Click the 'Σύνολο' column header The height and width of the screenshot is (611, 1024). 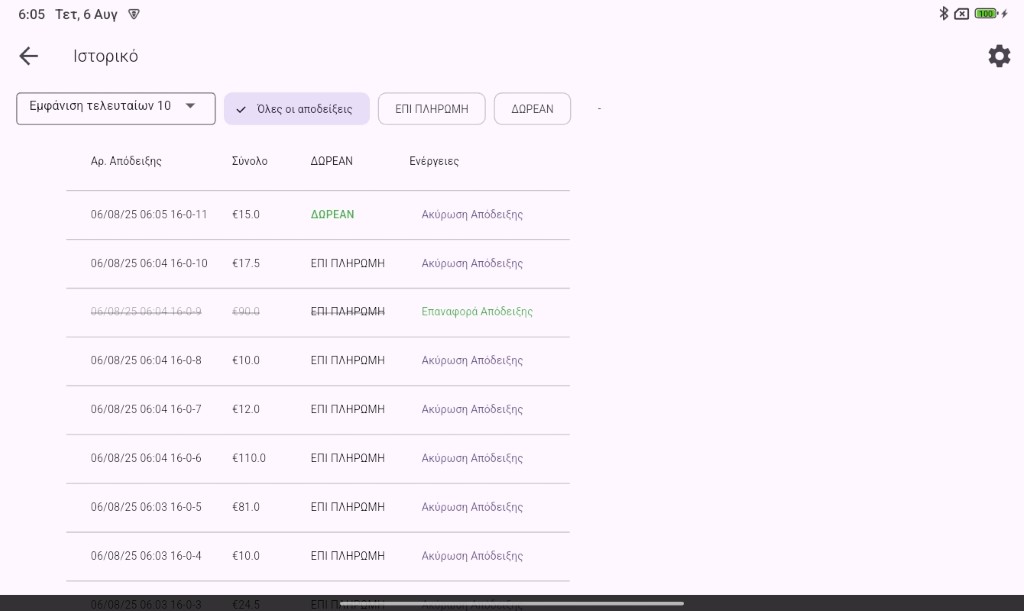click(x=249, y=161)
